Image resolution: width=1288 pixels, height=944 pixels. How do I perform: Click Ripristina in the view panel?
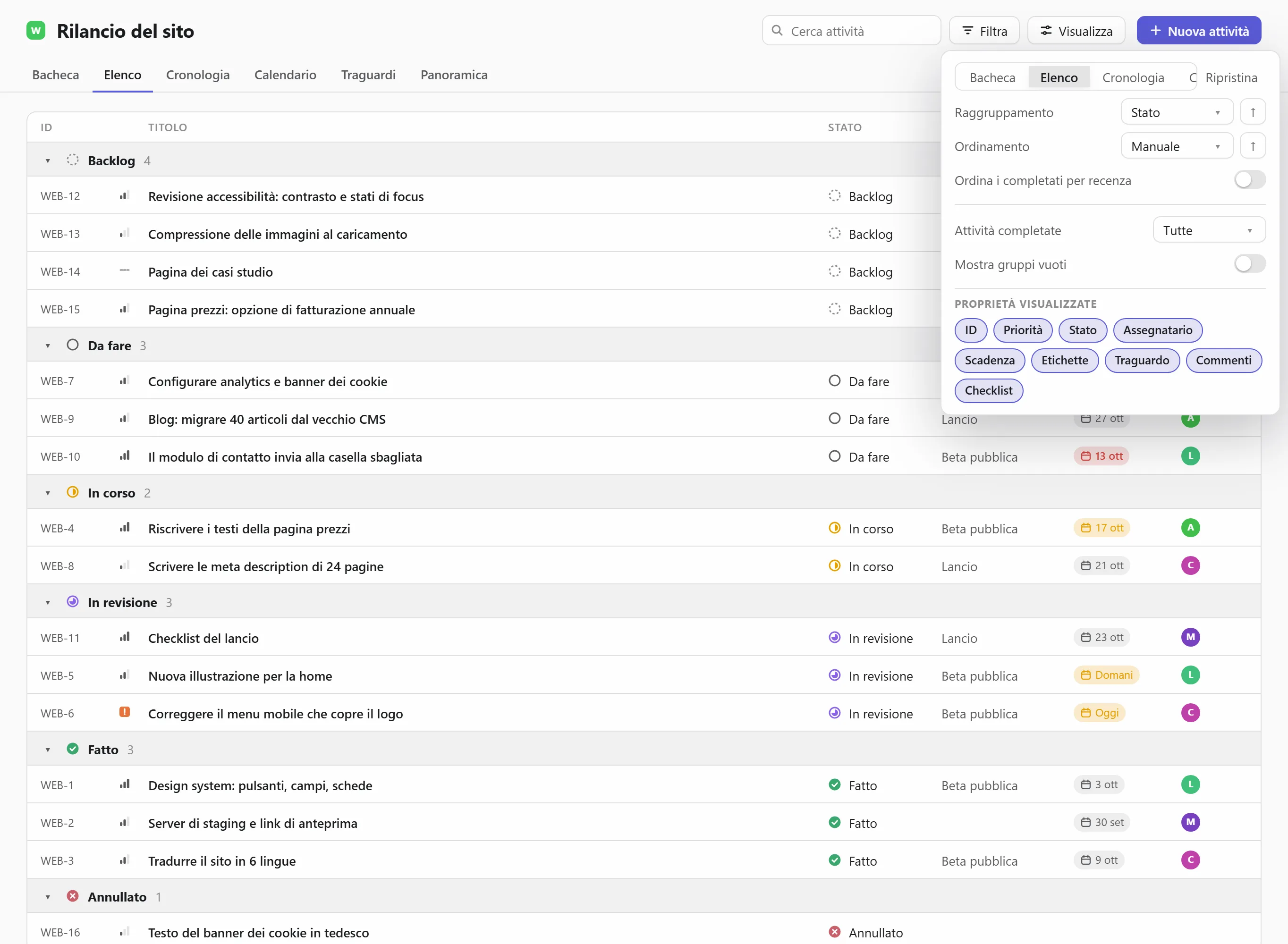(x=1231, y=77)
